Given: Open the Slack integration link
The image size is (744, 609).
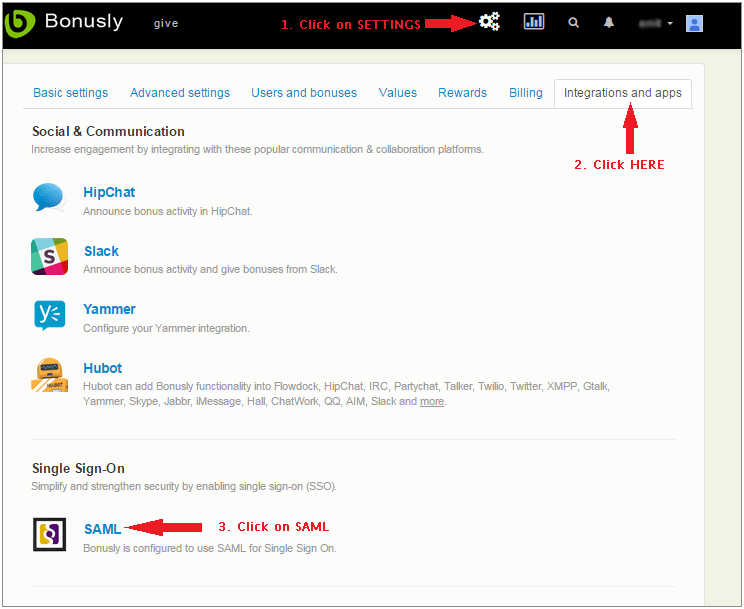Looking at the screenshot, I should pyautogui.click(x=101, y=251).
